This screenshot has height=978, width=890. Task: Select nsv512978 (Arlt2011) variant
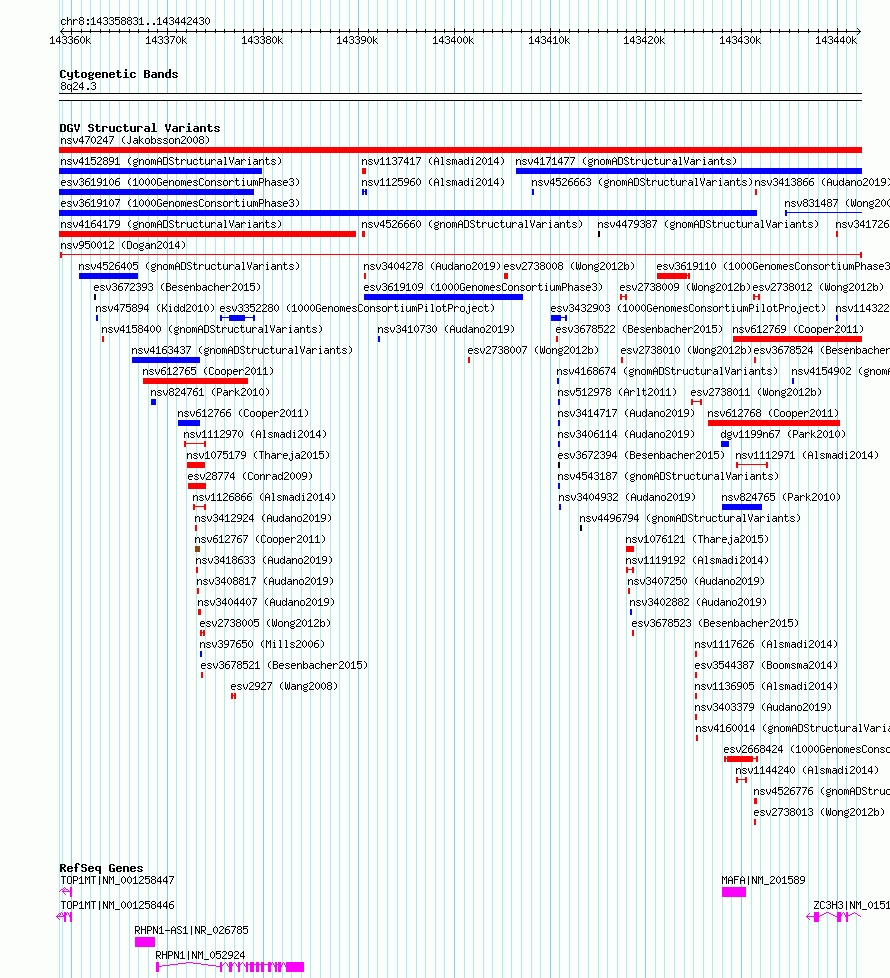point(617,392)
